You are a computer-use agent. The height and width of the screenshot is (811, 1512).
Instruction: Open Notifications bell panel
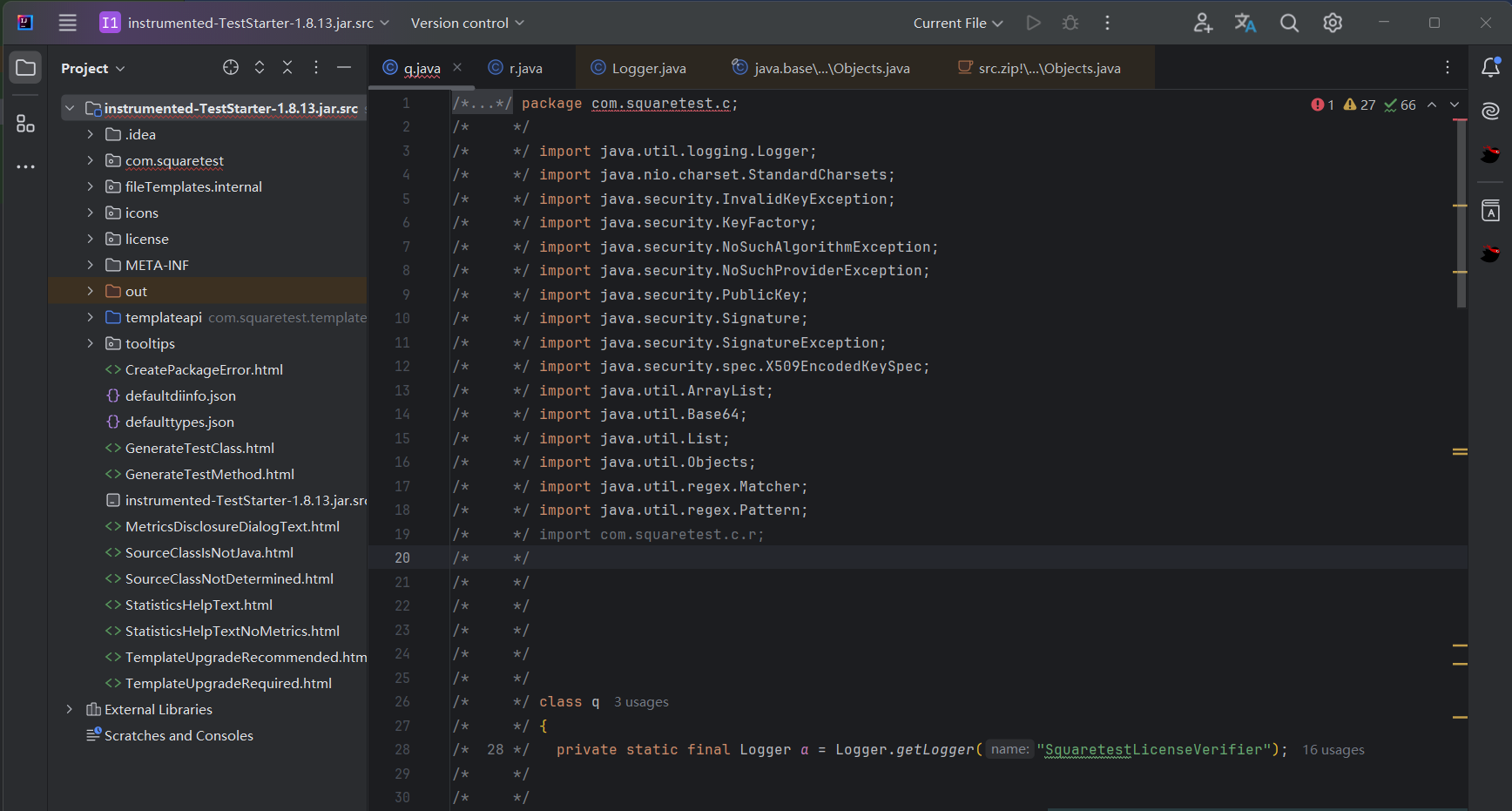[1491, 67]
